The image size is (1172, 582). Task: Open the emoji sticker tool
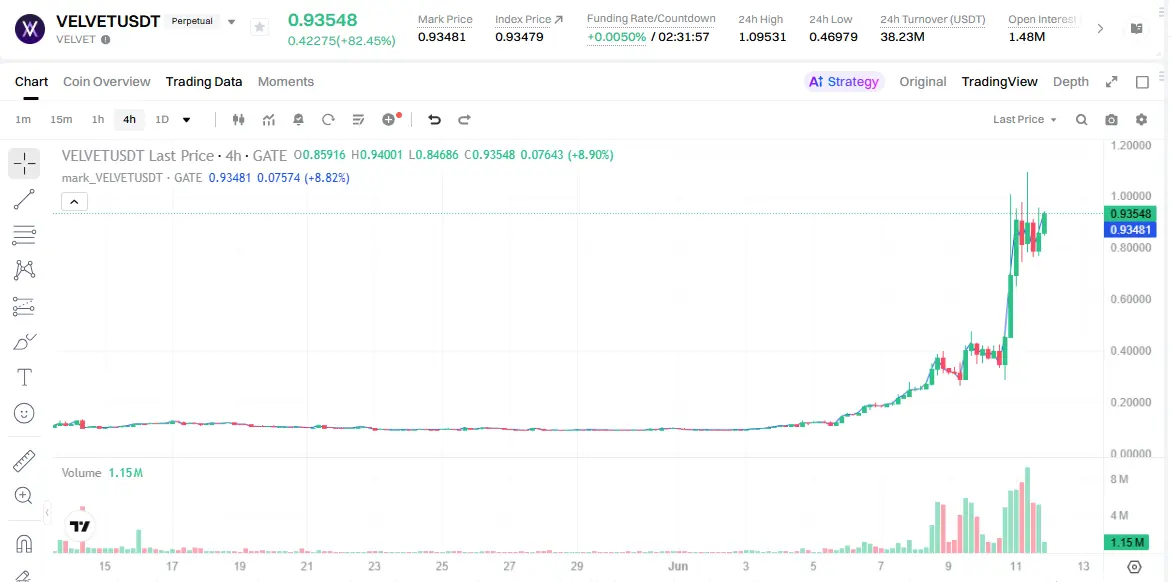[x=24, y=413]
